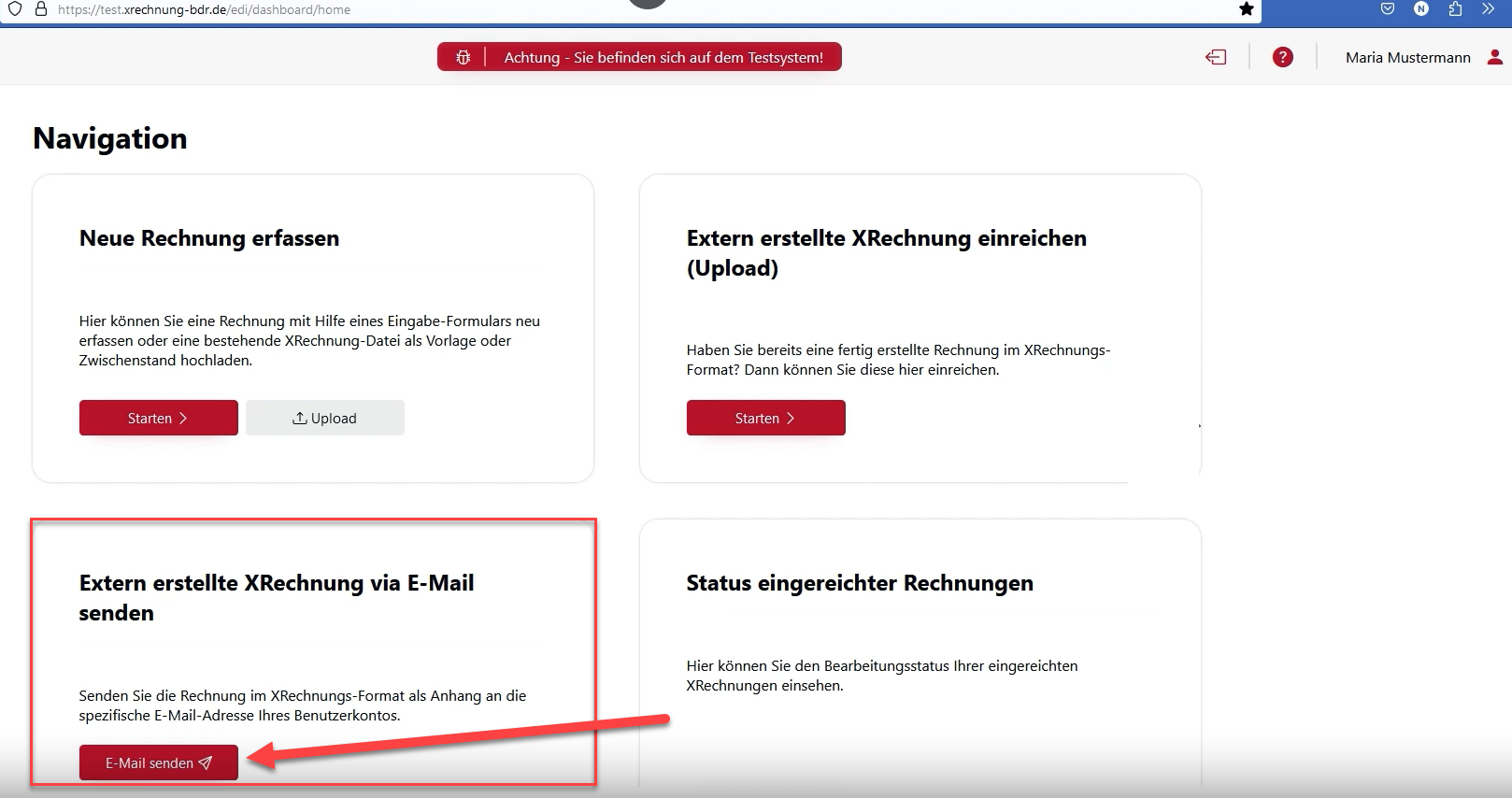Click the bookmark star in the address bar

(x=1247, y=9)
